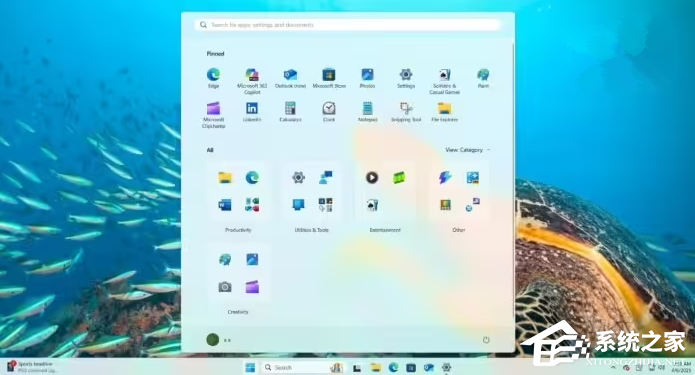Launch Media Player in Entertainment category
The image size is (695, 375).
(x=372, y=177)
